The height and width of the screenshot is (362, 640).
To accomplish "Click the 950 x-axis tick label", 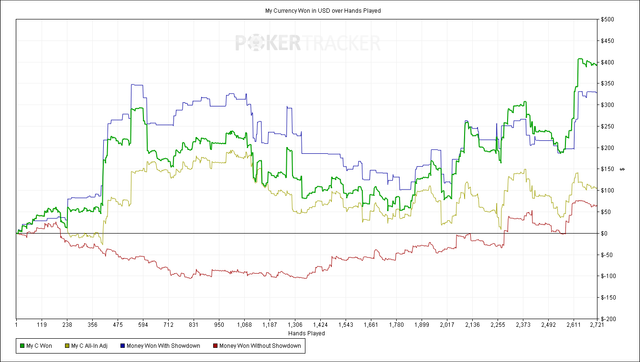I will click(x=219, y=325).
